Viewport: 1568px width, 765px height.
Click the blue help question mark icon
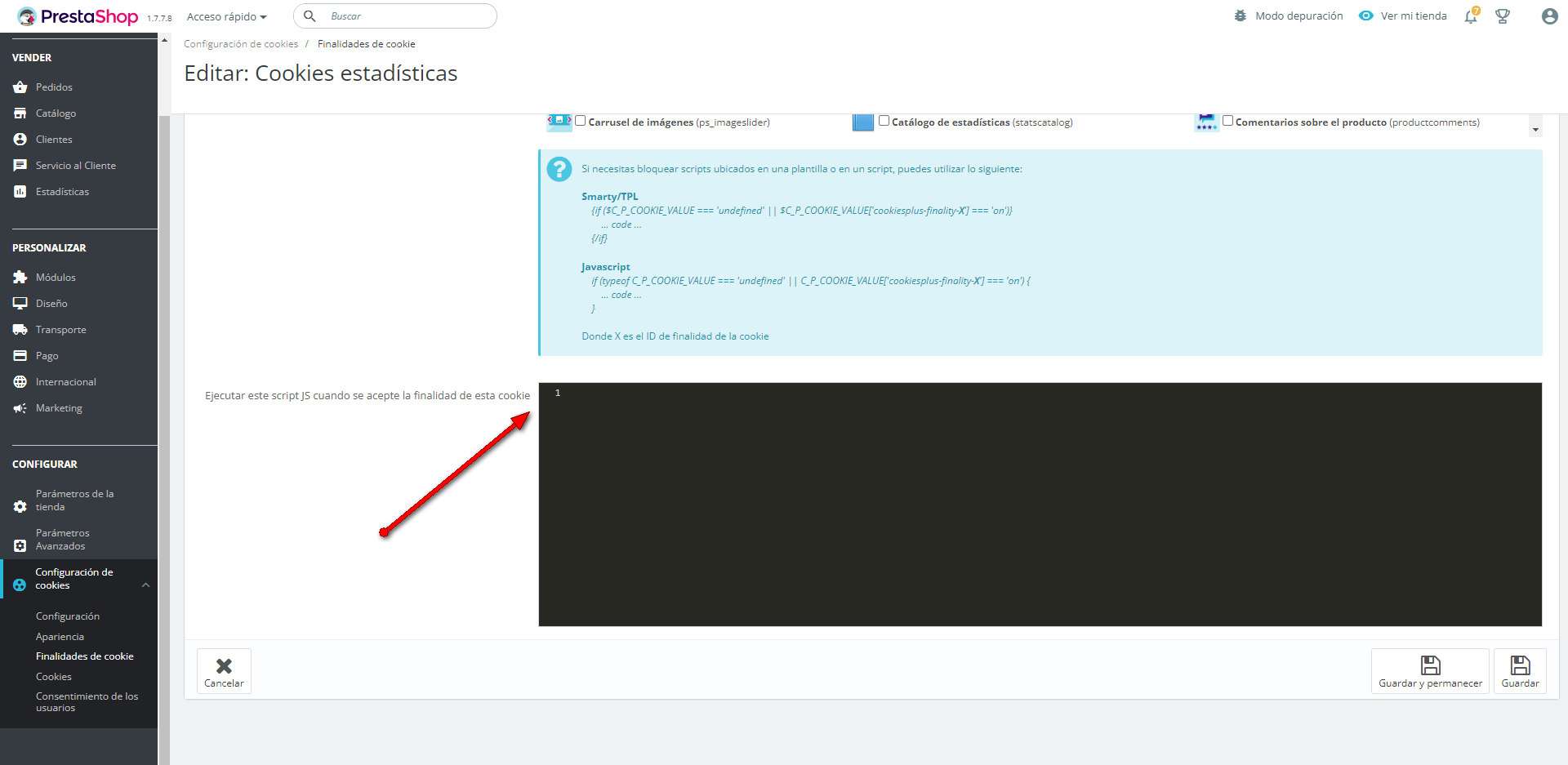coord(559,169)
